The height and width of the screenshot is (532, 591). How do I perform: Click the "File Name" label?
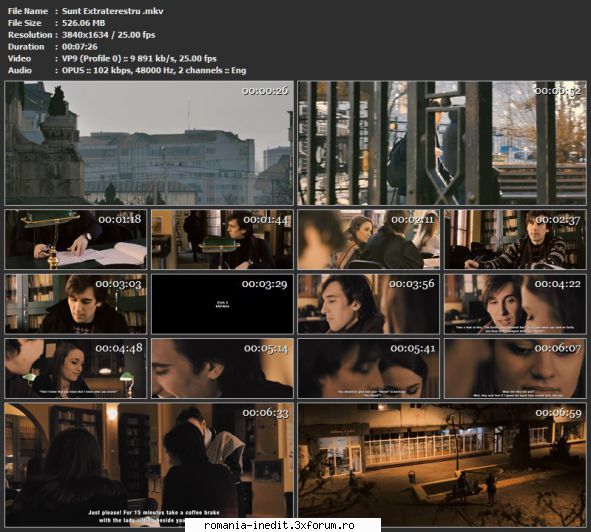point(28,11)
